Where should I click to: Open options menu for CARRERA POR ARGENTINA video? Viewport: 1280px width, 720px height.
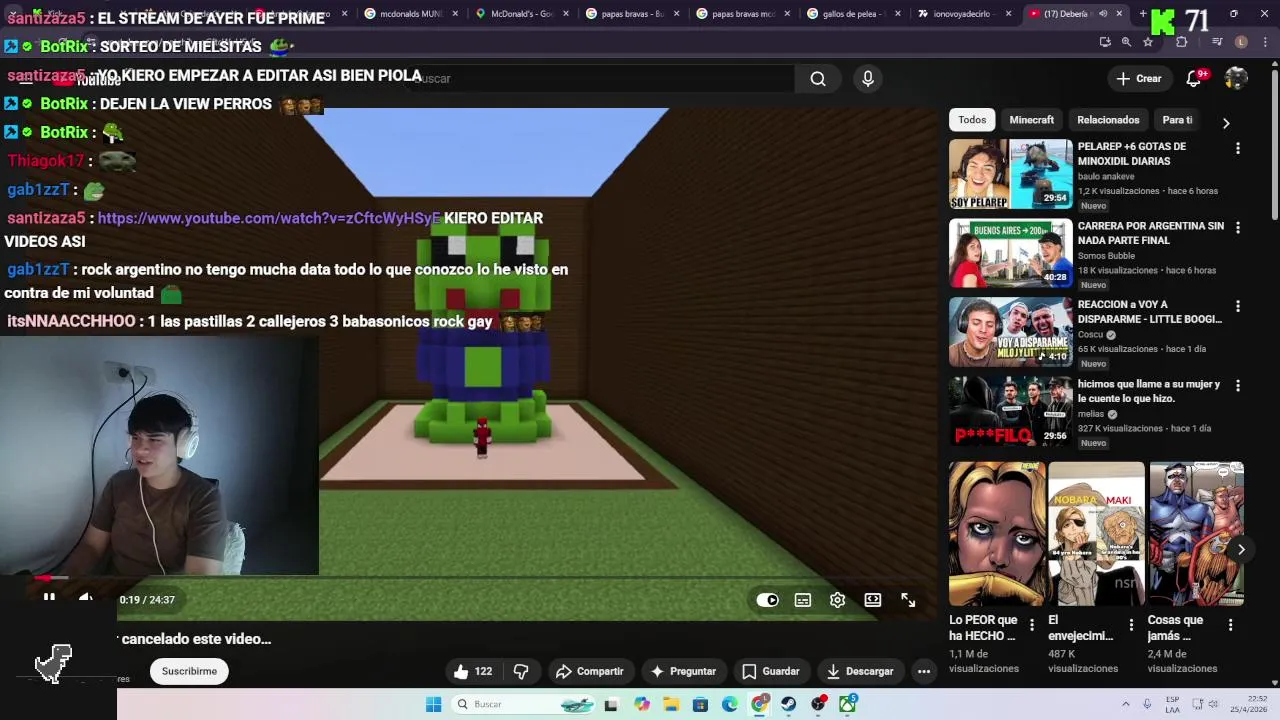1238,228
